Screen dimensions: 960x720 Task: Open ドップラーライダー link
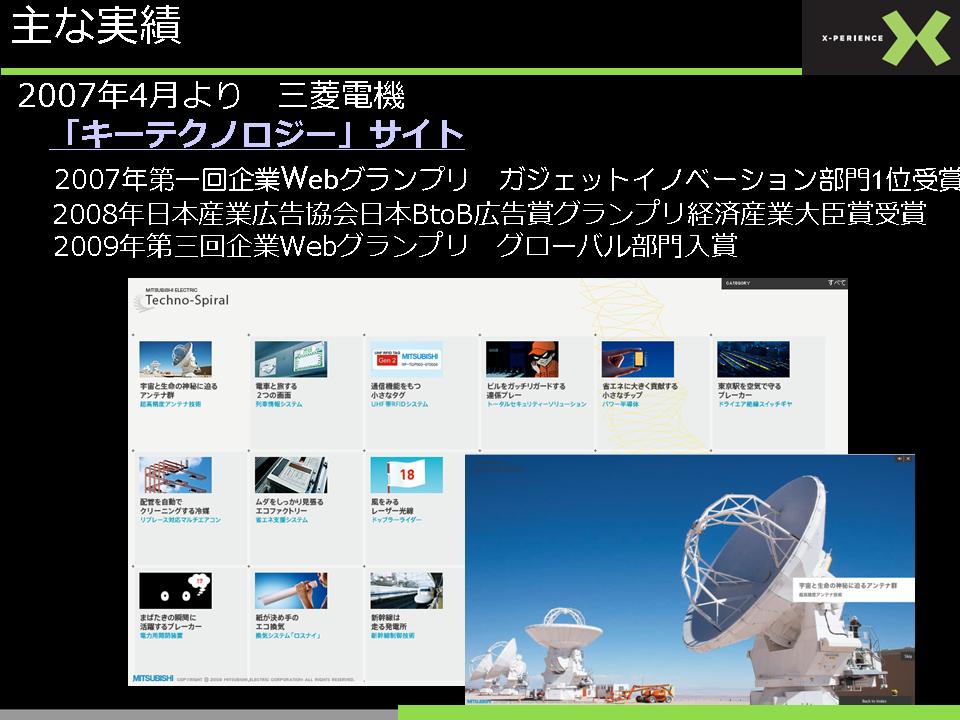point(396,520)
